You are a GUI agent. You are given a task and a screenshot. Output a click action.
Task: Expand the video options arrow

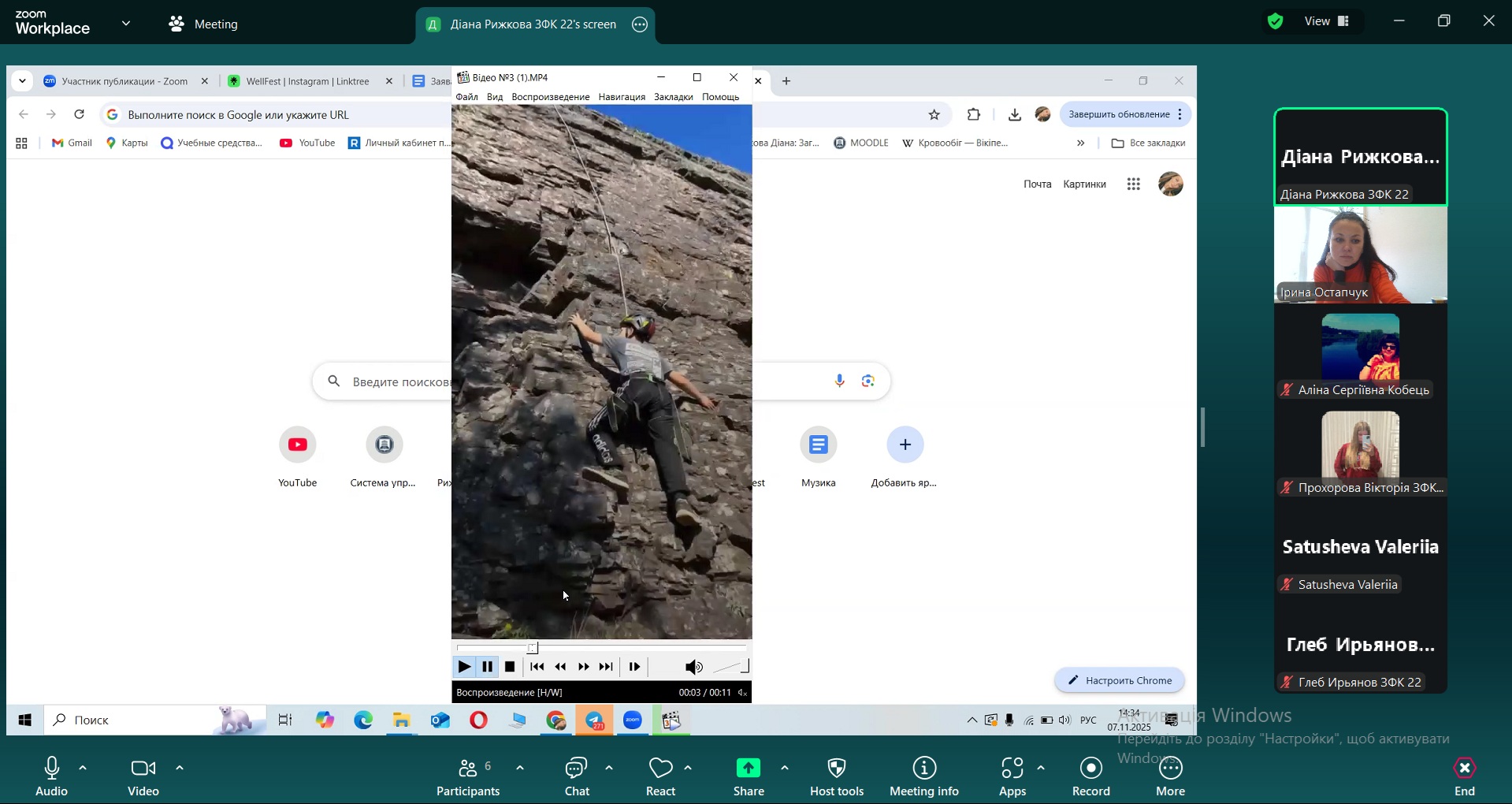coord(180,768)
